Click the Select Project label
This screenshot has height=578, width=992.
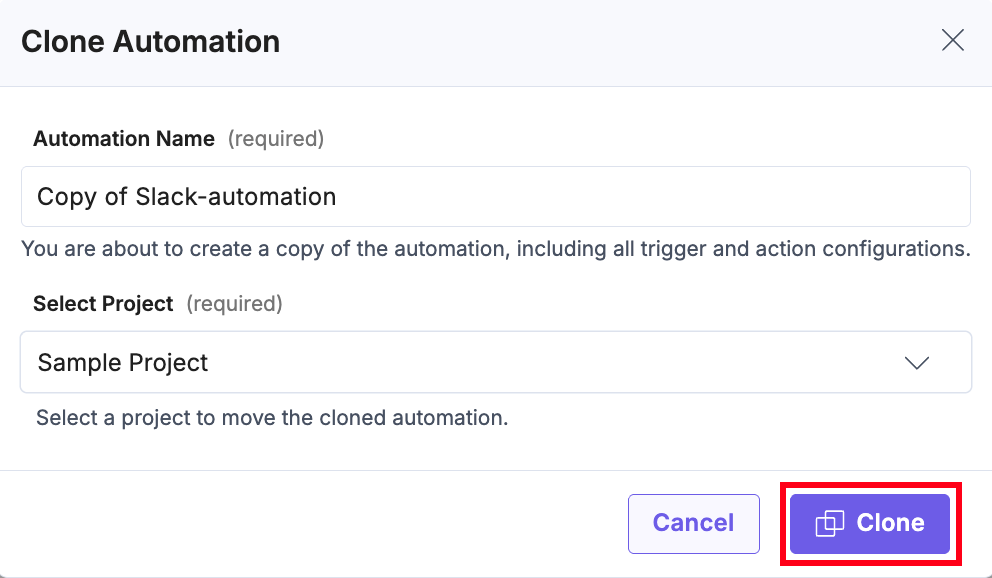[x=103, y=303]
